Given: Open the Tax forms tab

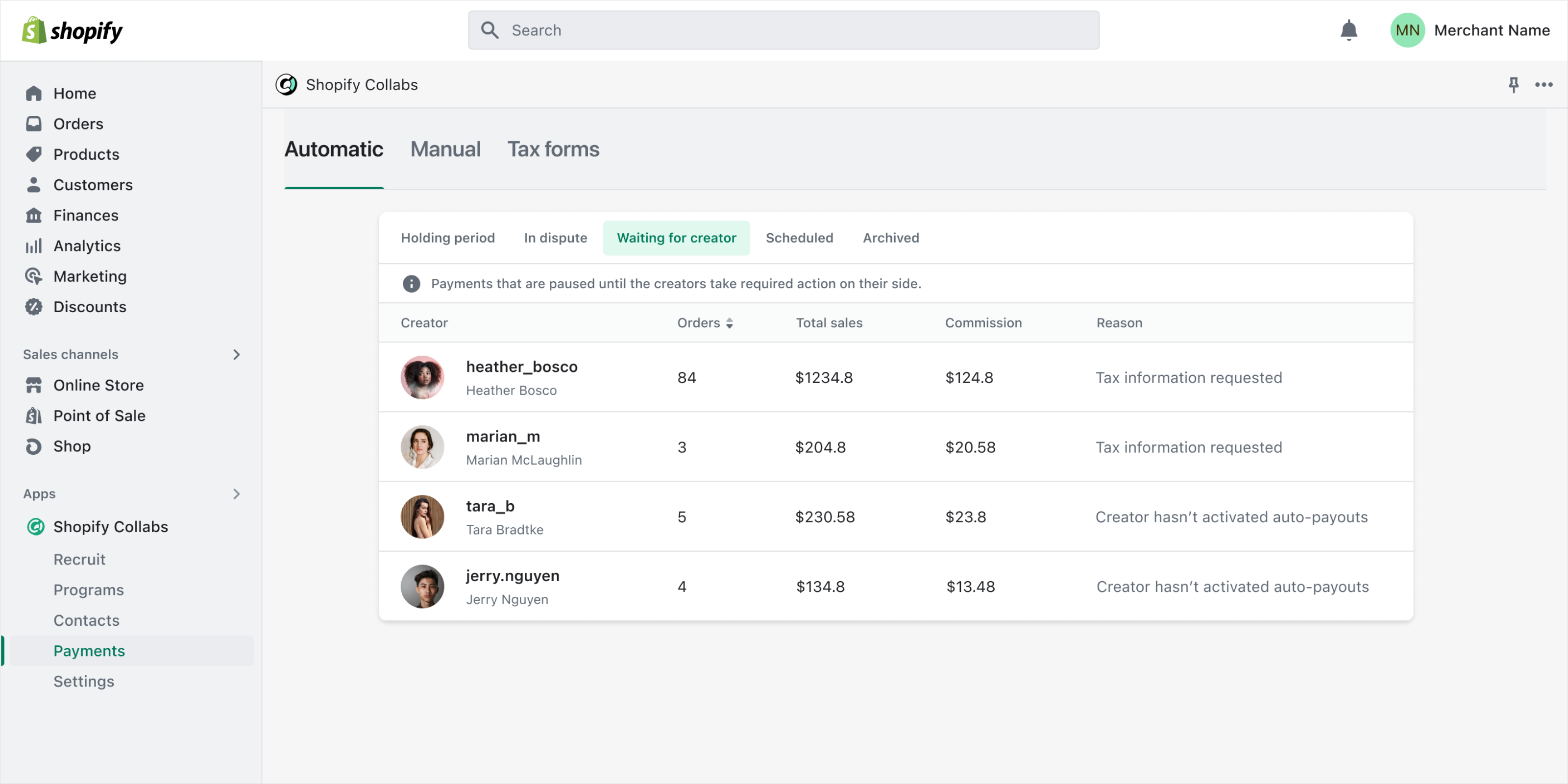Looking at the screenshot, I should 553,149.
